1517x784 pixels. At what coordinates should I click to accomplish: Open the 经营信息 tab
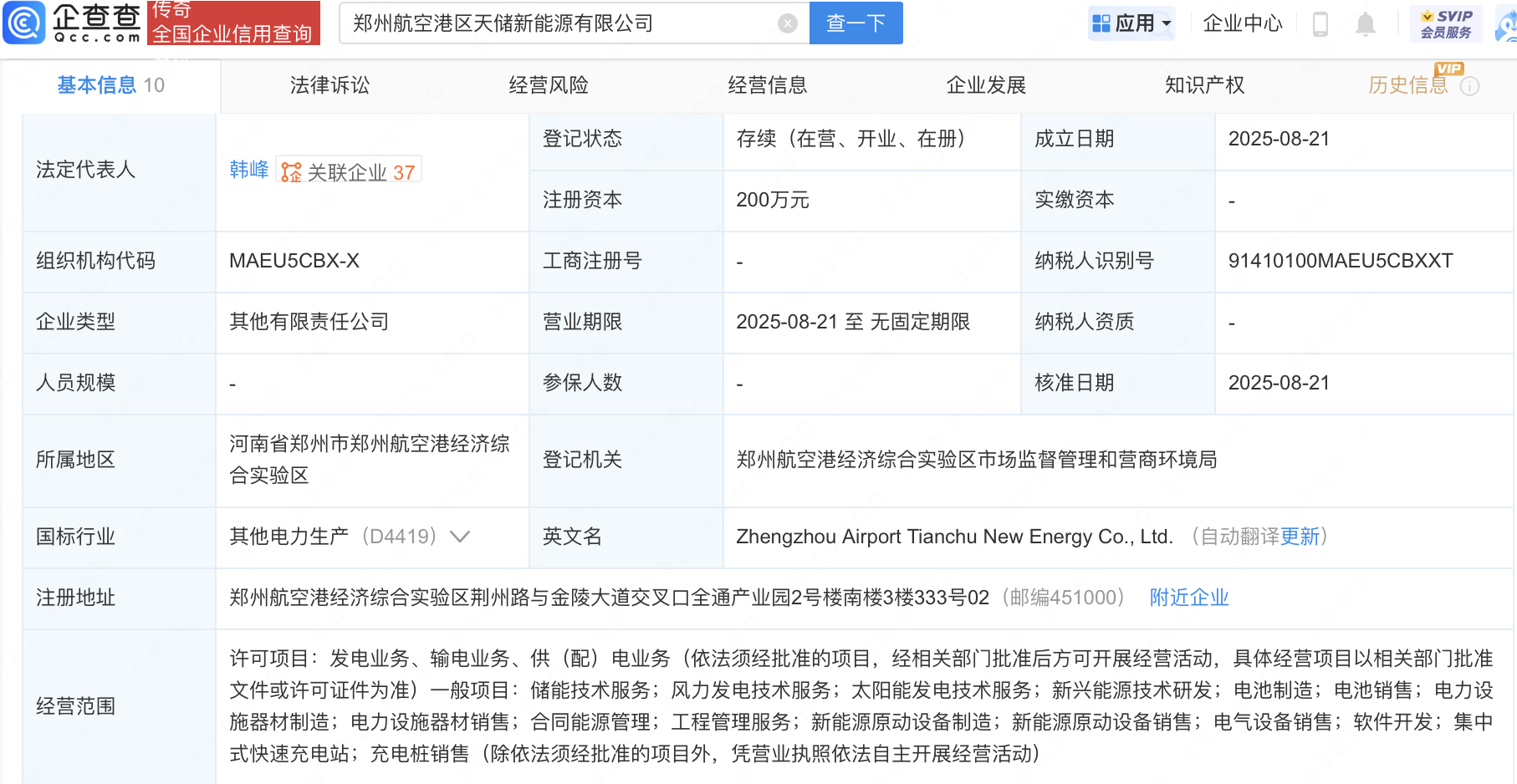point(768,85)
